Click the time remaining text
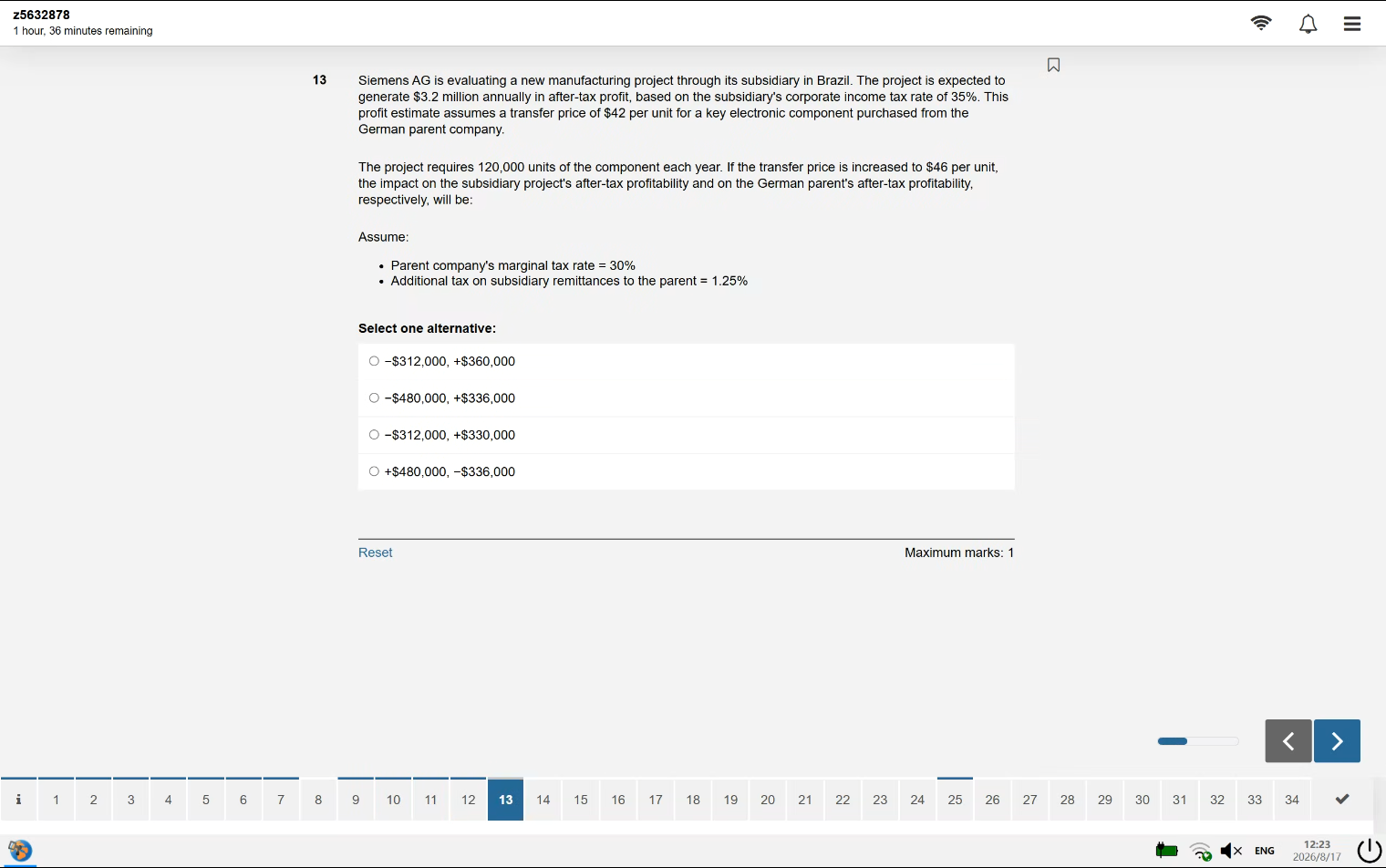Viewport: 1386px width, 868px height. (x=83, y=31)
